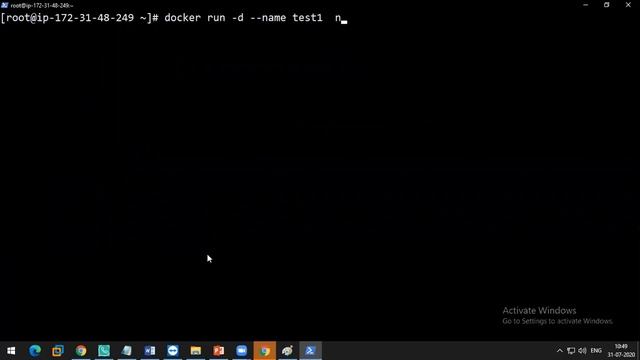The height and width of the screenshot is (360, 640).
Task: Click the '--name' flag in the command
Action: tap(268, 18)
